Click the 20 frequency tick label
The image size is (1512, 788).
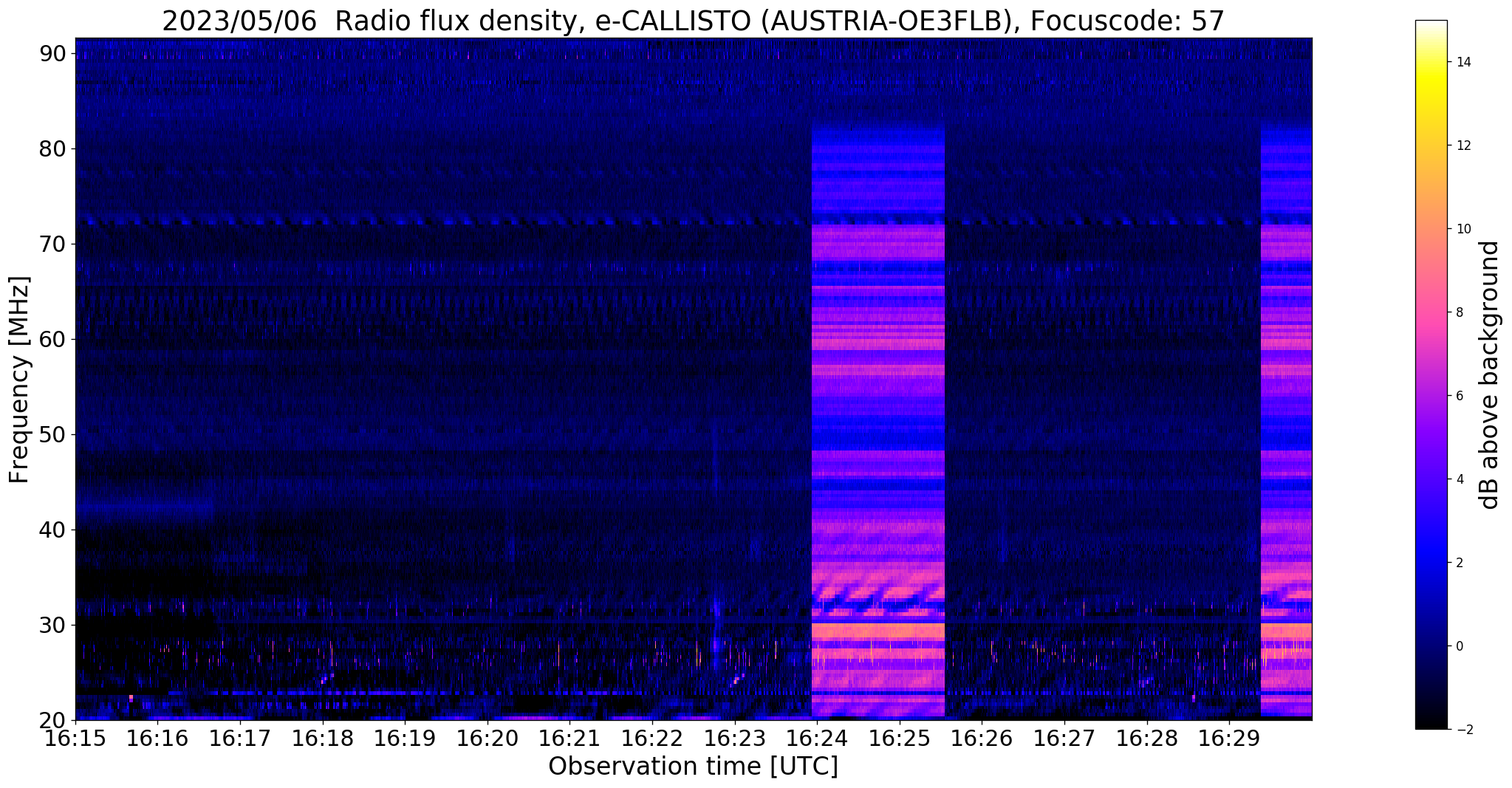click(54, 720)
